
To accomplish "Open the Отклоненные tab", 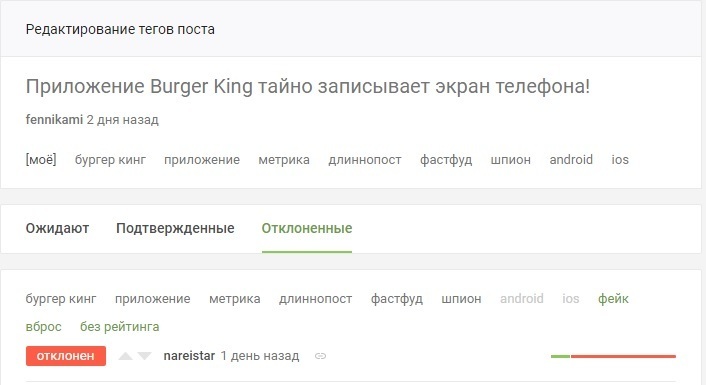I will pyautogui.click(x=307, y=228).
